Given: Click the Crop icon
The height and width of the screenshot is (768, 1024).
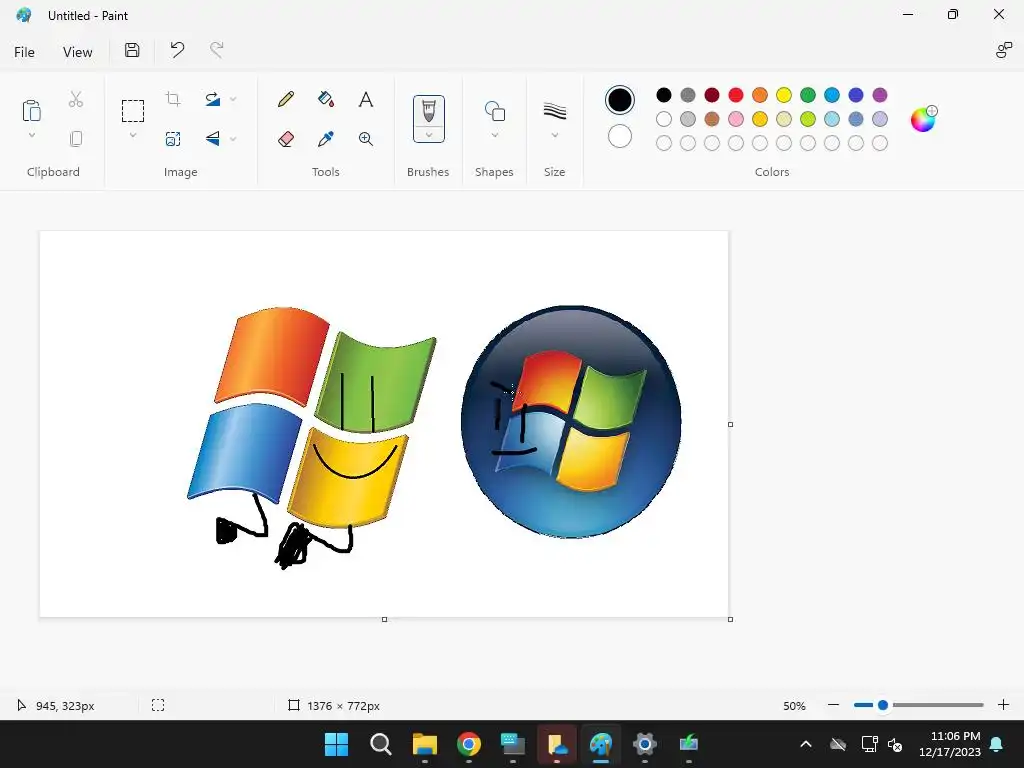Looking at the screenshot, I should click(x=173, y=99).
